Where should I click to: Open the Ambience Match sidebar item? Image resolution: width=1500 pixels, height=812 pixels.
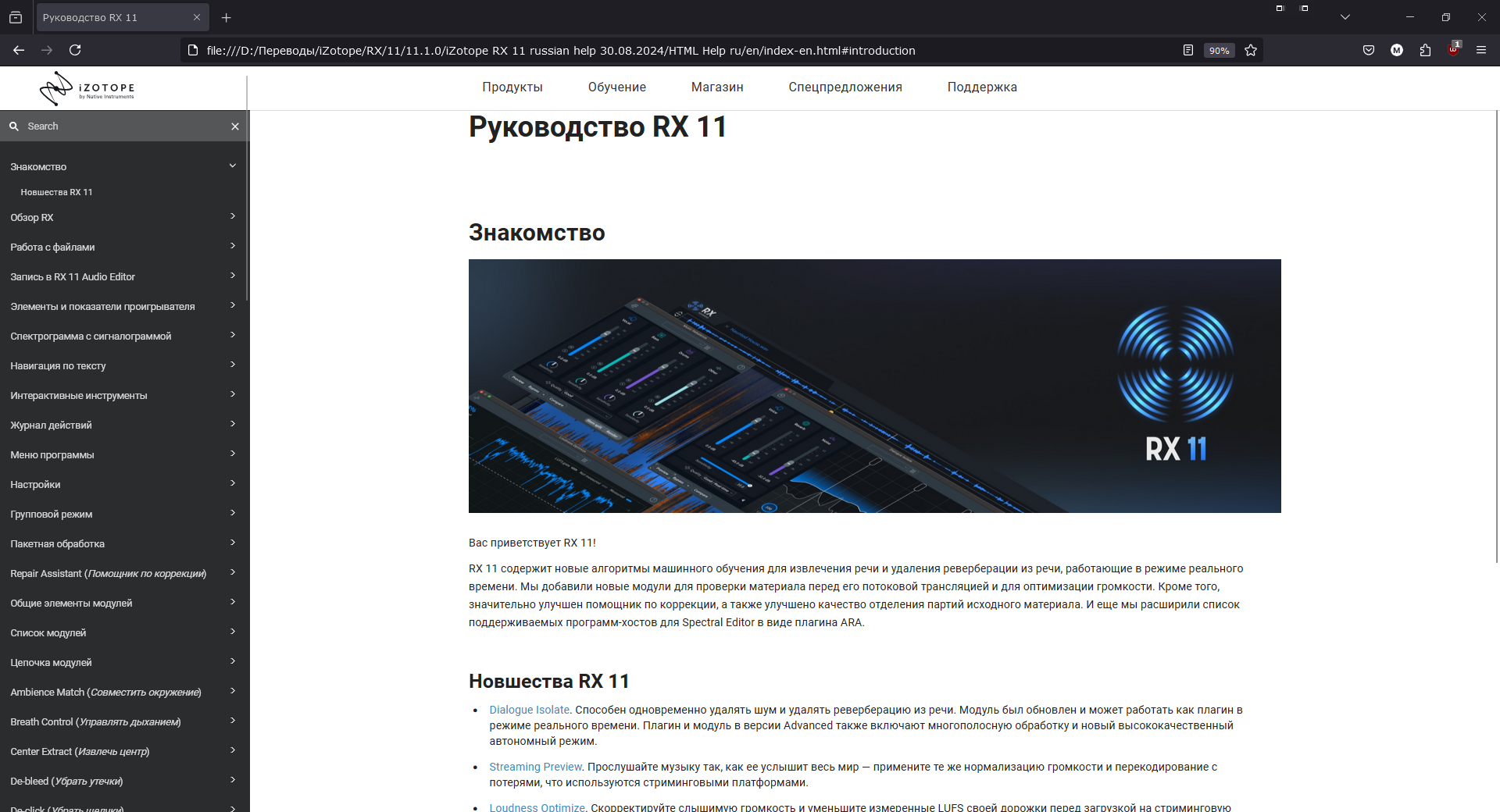pyautogui.click(x=105, y=693)
